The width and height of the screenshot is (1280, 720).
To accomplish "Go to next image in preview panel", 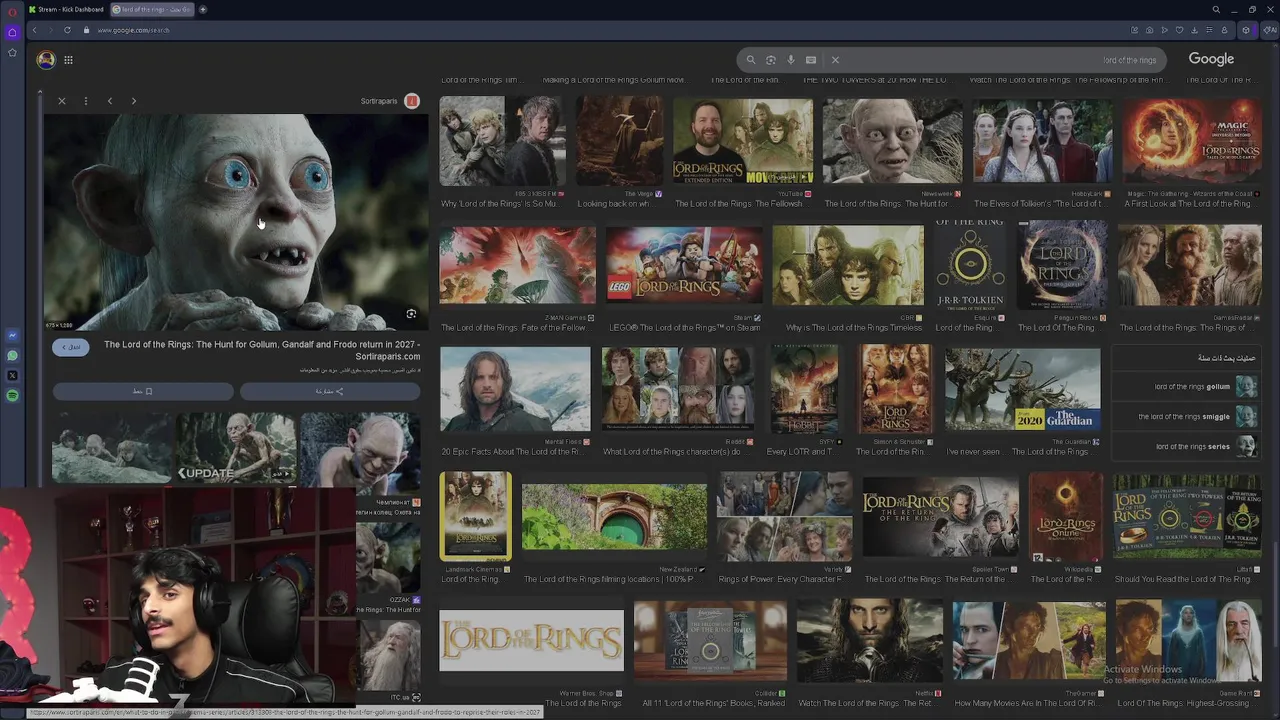I will (x=133, y=101).
